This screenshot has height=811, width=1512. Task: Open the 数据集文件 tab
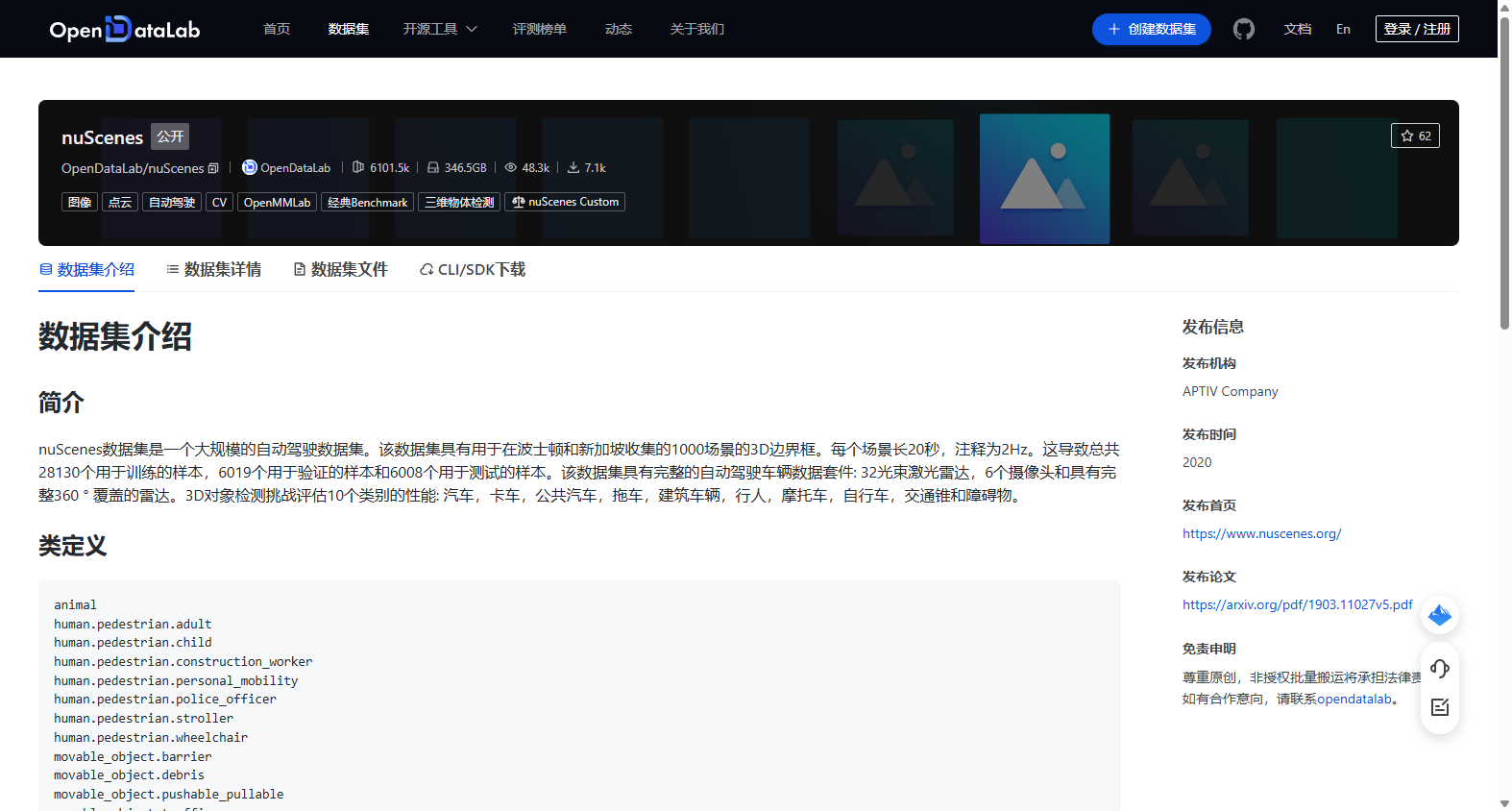click(x=340, y=270)
